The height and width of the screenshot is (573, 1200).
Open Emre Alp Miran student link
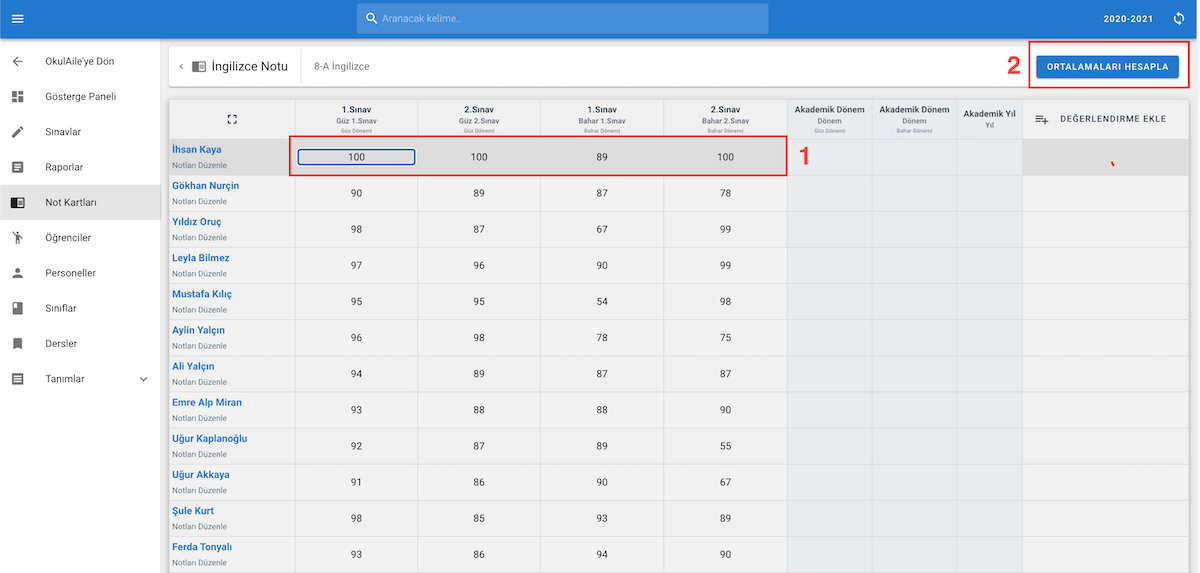point(207,402)
